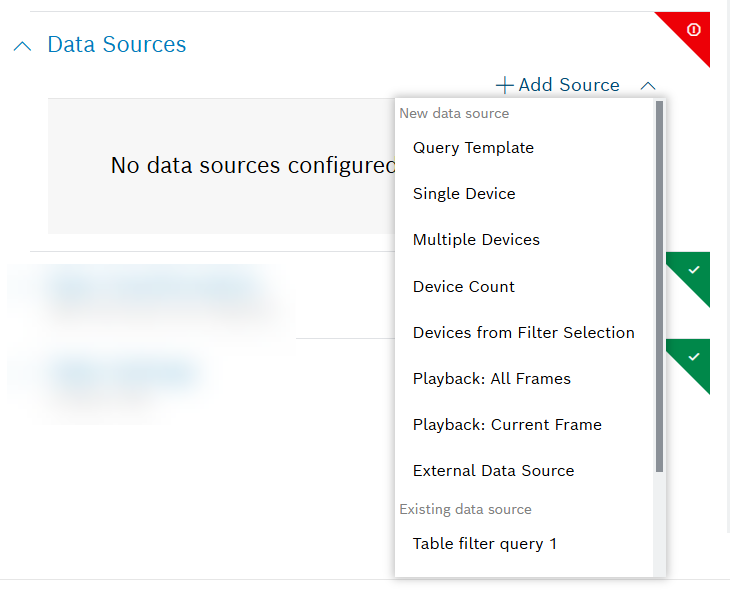730x597 pixels.
Task: Select existing Table filter query 1
Action: click(484, 544)
